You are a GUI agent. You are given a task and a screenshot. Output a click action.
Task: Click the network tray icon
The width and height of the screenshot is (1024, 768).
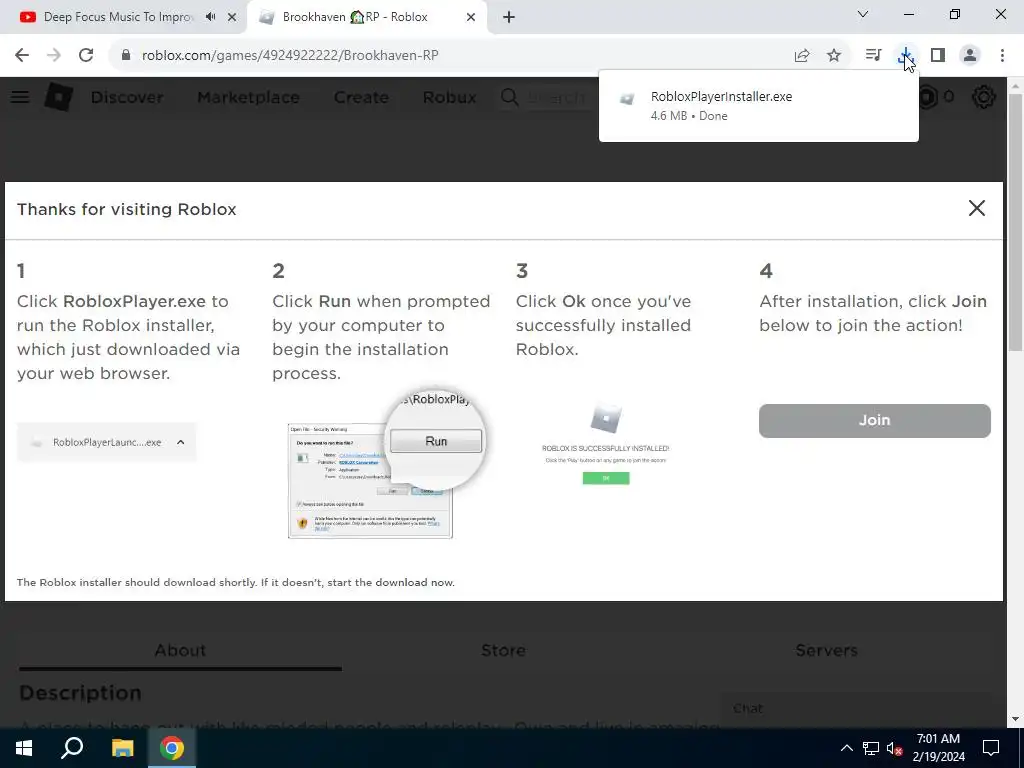(x=871, y=748)
